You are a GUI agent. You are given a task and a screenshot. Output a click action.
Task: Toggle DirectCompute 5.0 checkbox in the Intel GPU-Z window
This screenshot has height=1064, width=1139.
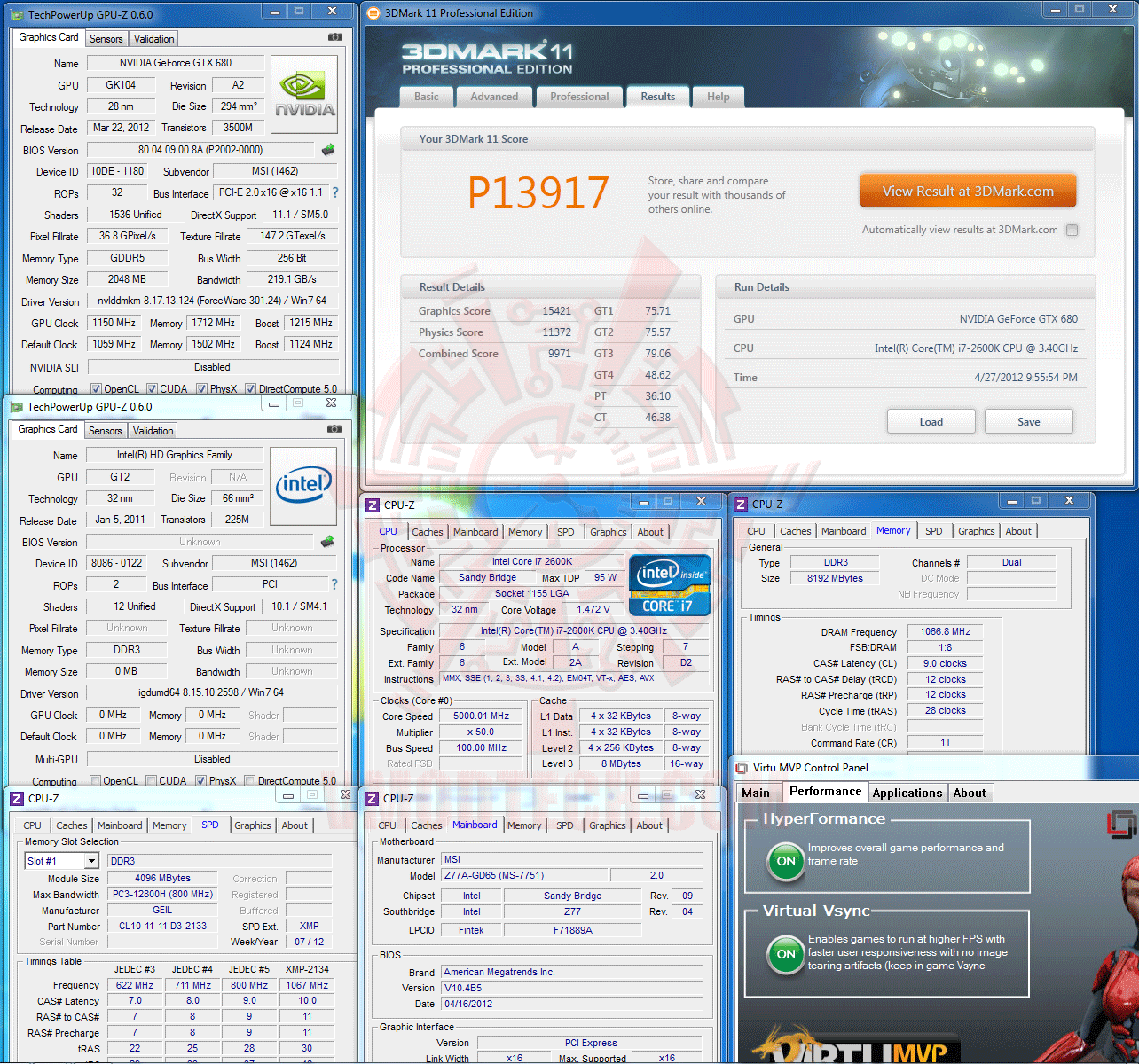click(x=250, y=781)
